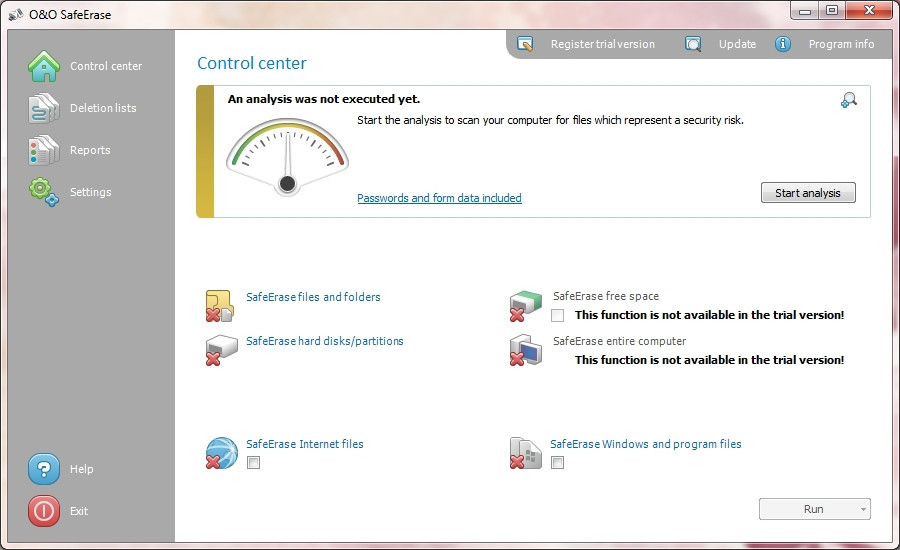Image resolution: width=900 pixels, height=550 pixels.
Task: Click the magnifier icon in analysis panel
Action: [x=849, y=100]
